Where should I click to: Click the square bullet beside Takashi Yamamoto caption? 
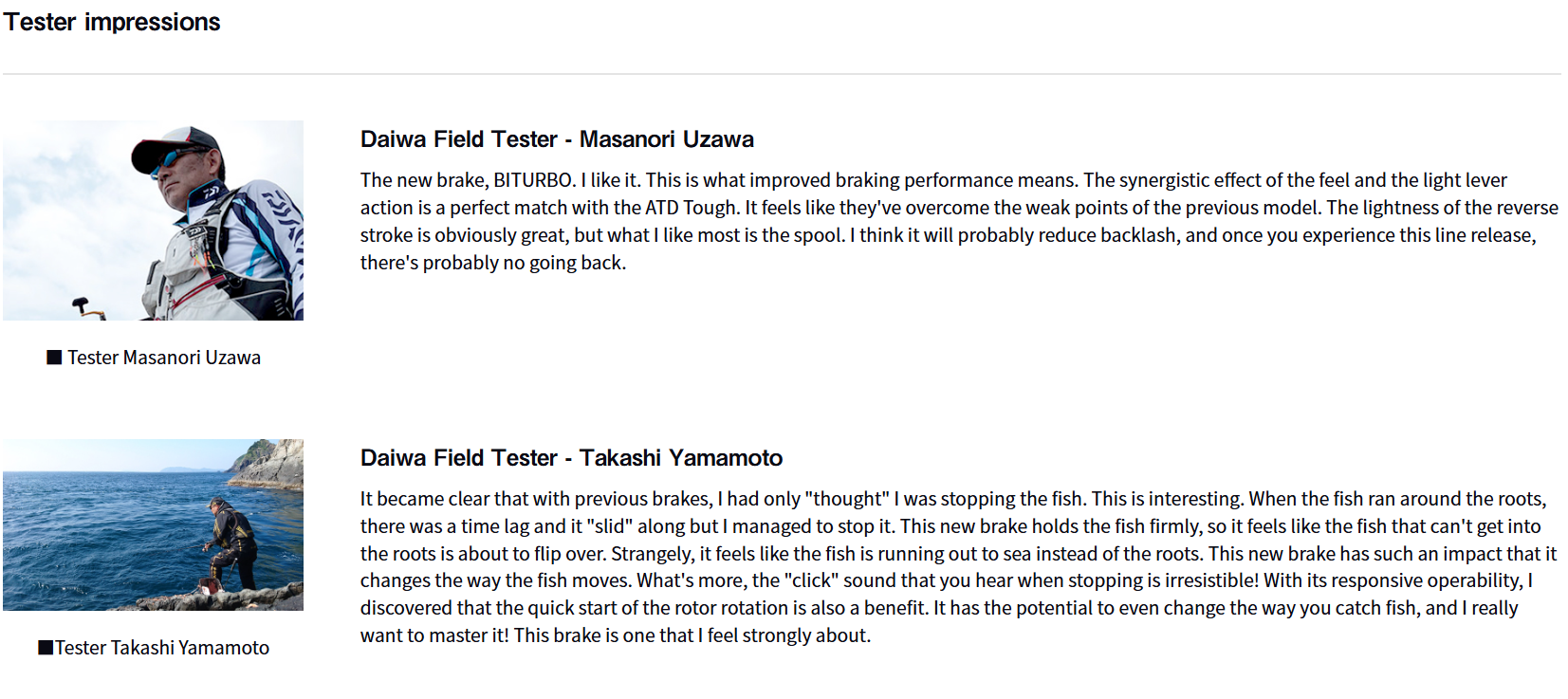point(46,648)
